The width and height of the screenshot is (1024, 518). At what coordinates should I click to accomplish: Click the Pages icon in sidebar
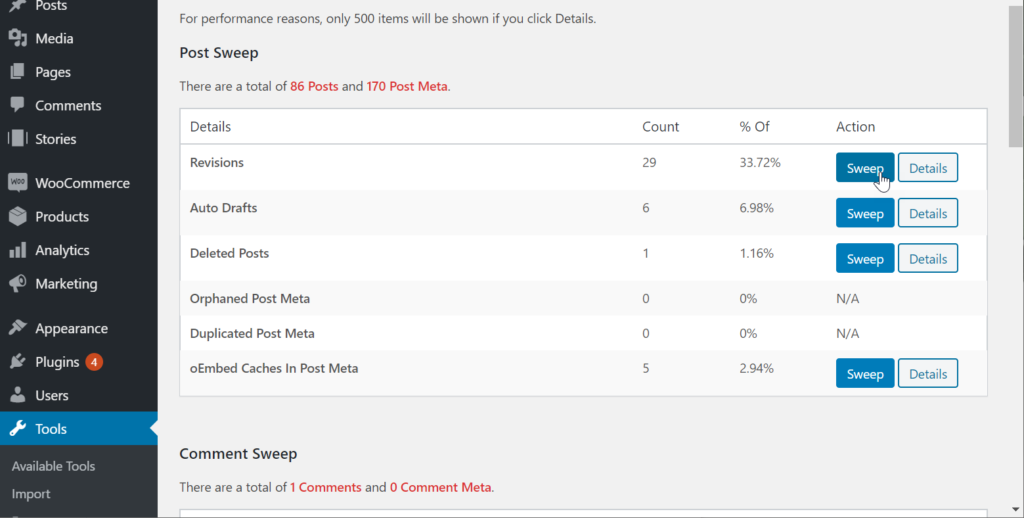(x=17, y=72)
